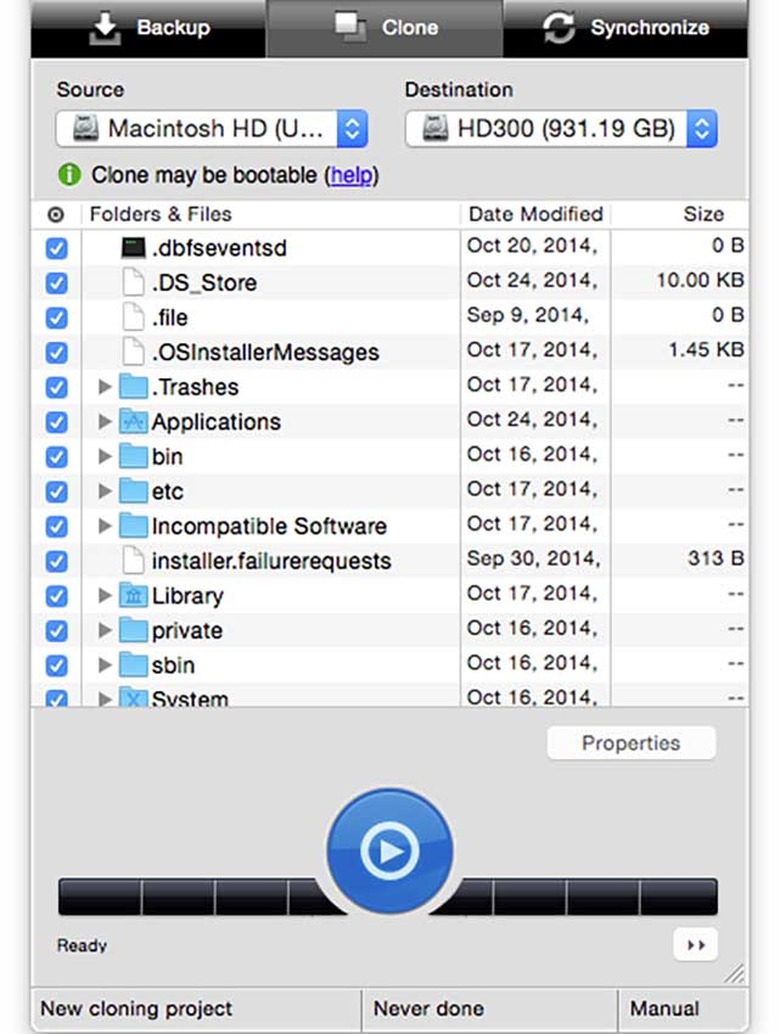Click the green info icon beside bootable notice
780x1034 pixels.
69,175
